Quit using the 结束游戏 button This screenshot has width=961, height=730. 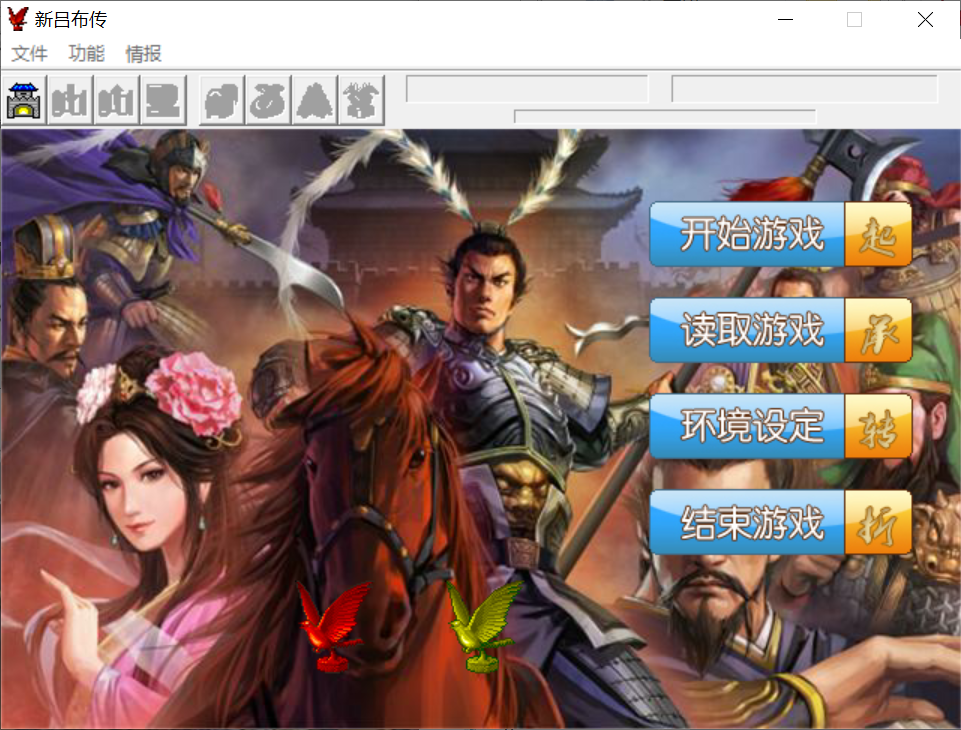pyautogui.click(x=780, y=523)
